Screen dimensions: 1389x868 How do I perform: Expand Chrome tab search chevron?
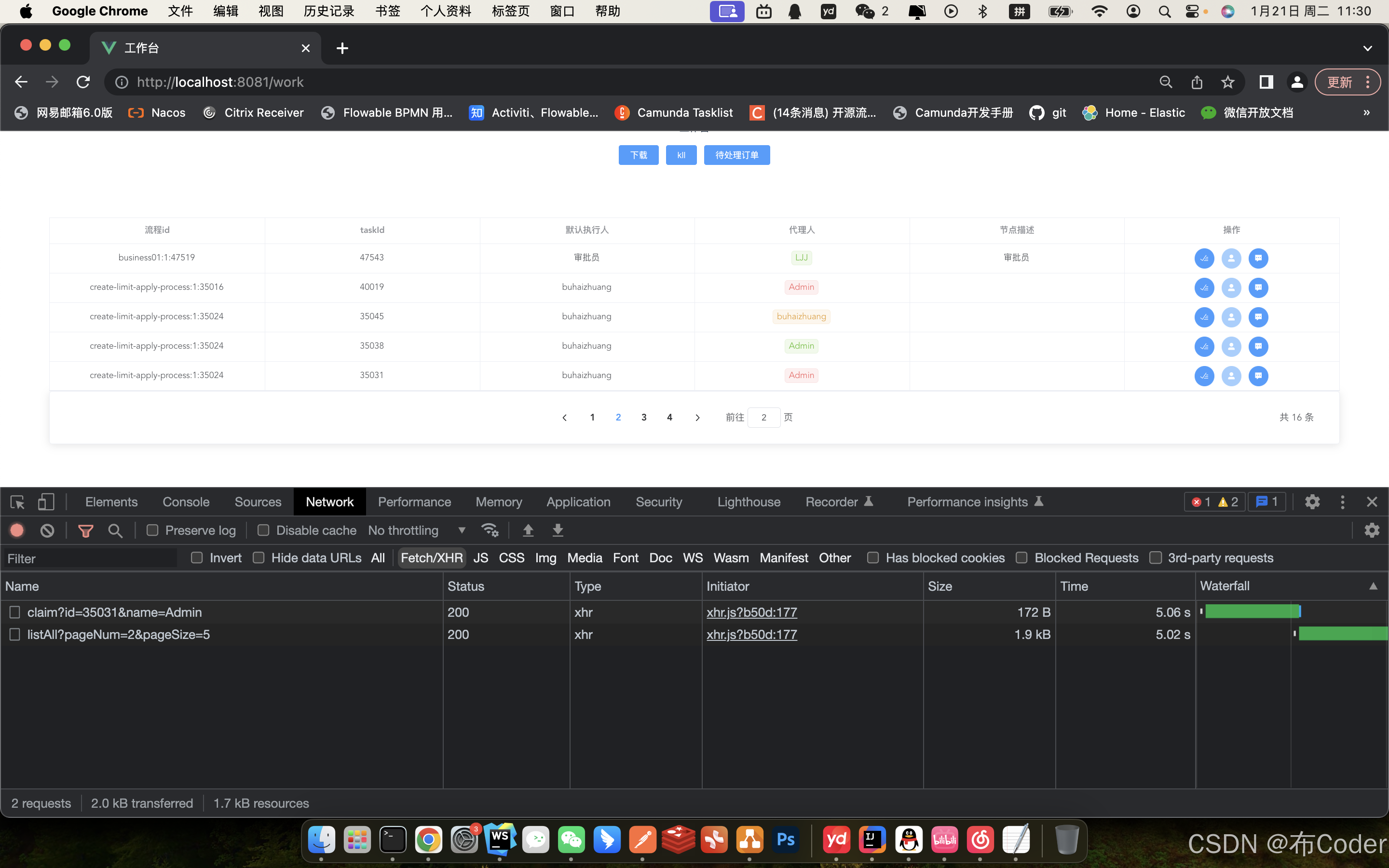[x=1368, y=48]
